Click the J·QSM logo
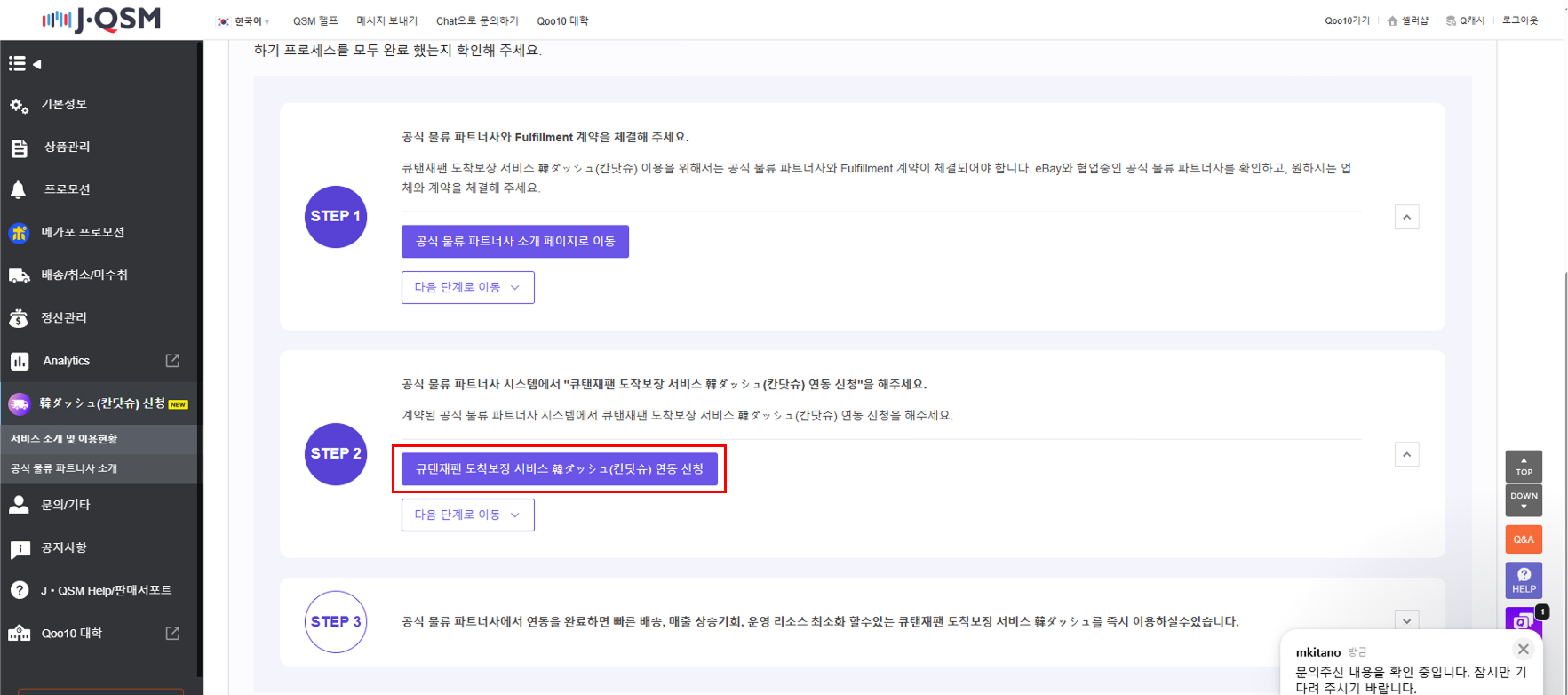Viewport: 1568px width, 695px height. (101, 20)
